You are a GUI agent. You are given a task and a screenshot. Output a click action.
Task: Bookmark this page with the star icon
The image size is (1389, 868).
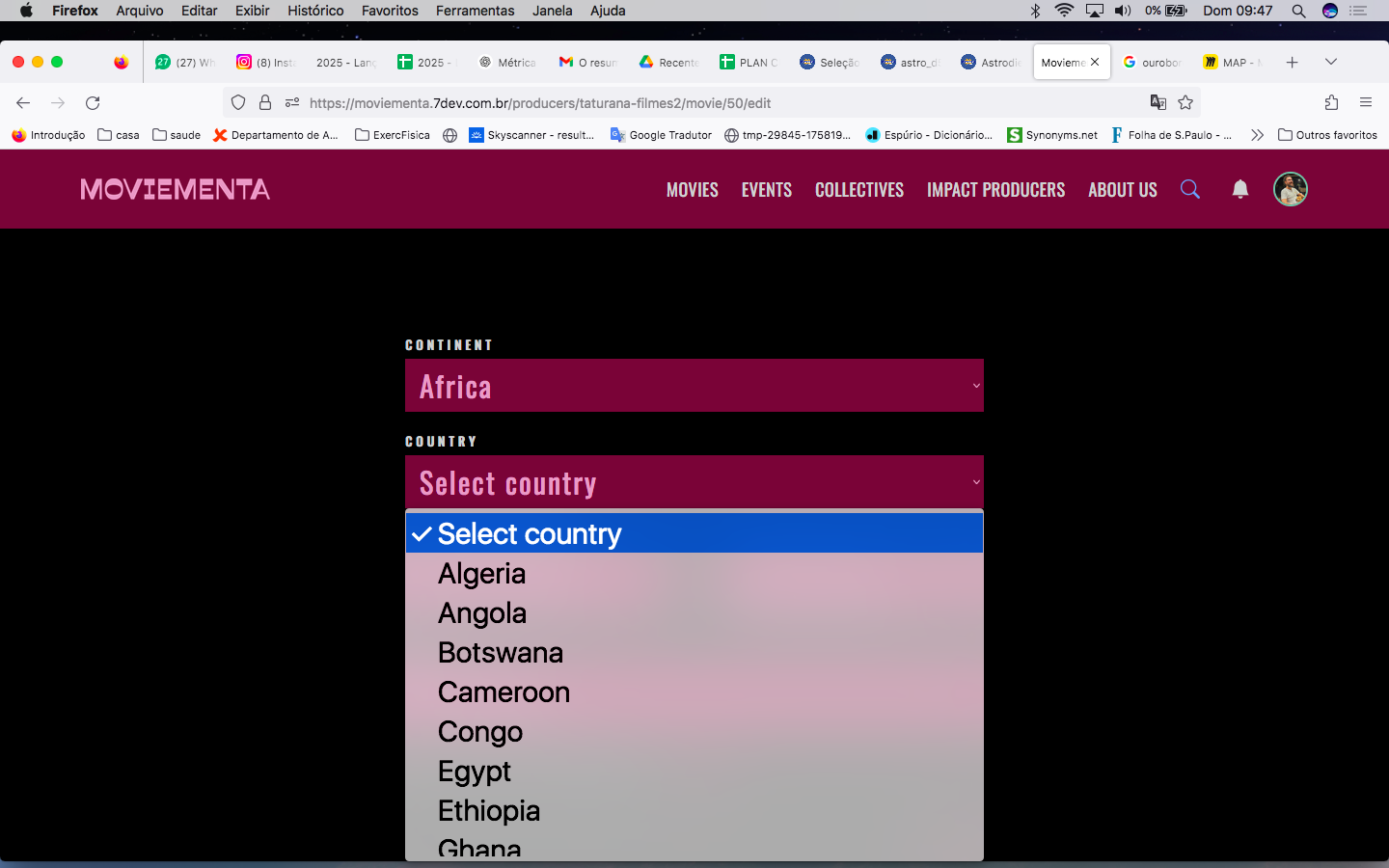tap(1185, 103)
